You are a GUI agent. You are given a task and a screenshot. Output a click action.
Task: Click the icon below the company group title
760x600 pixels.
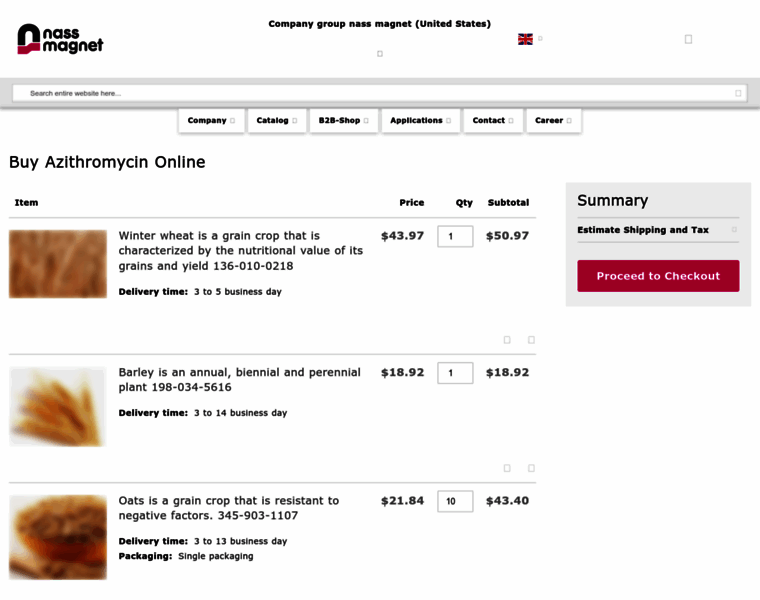point(380,54)
